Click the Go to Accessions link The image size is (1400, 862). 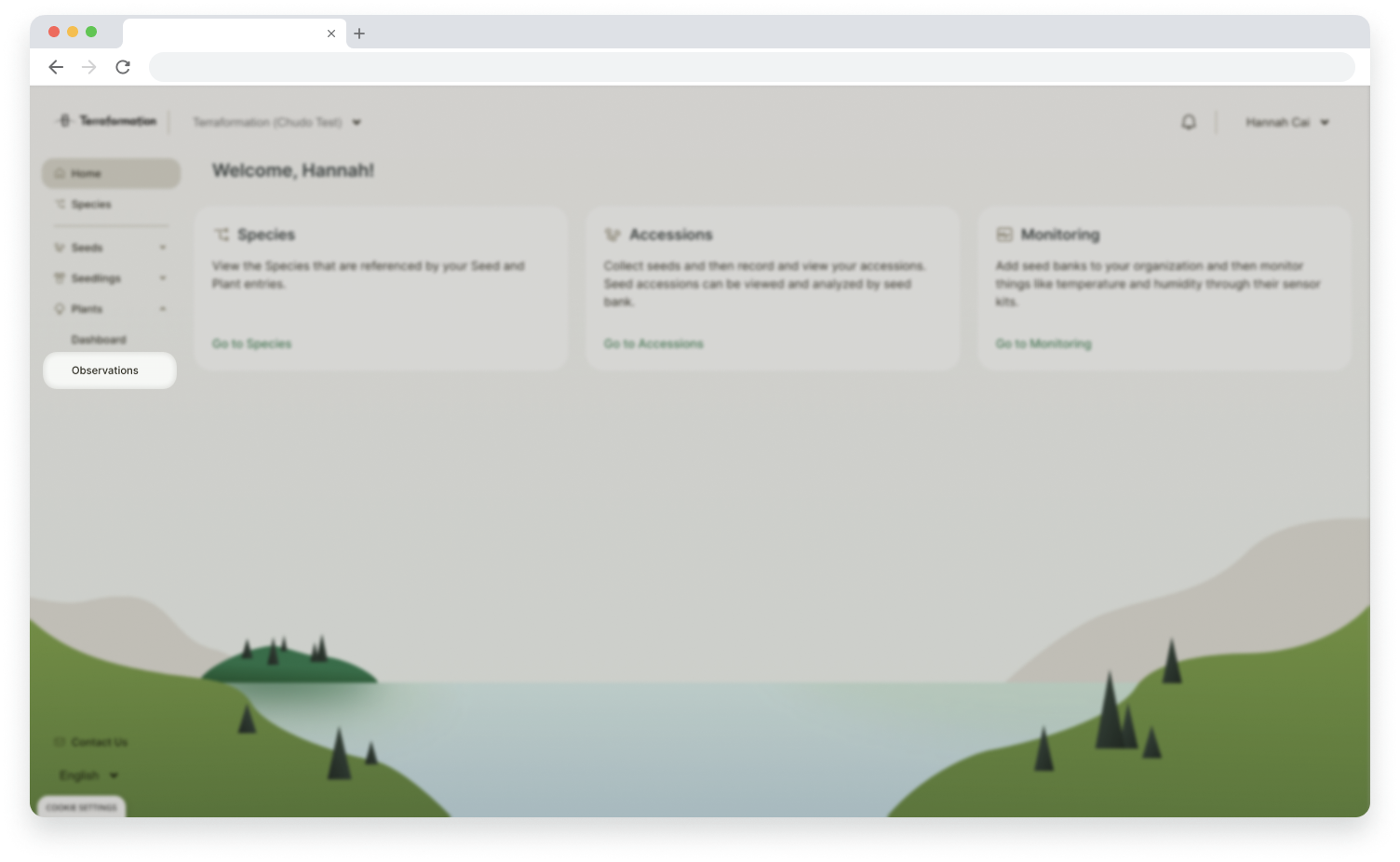click(x=653, y=343)
